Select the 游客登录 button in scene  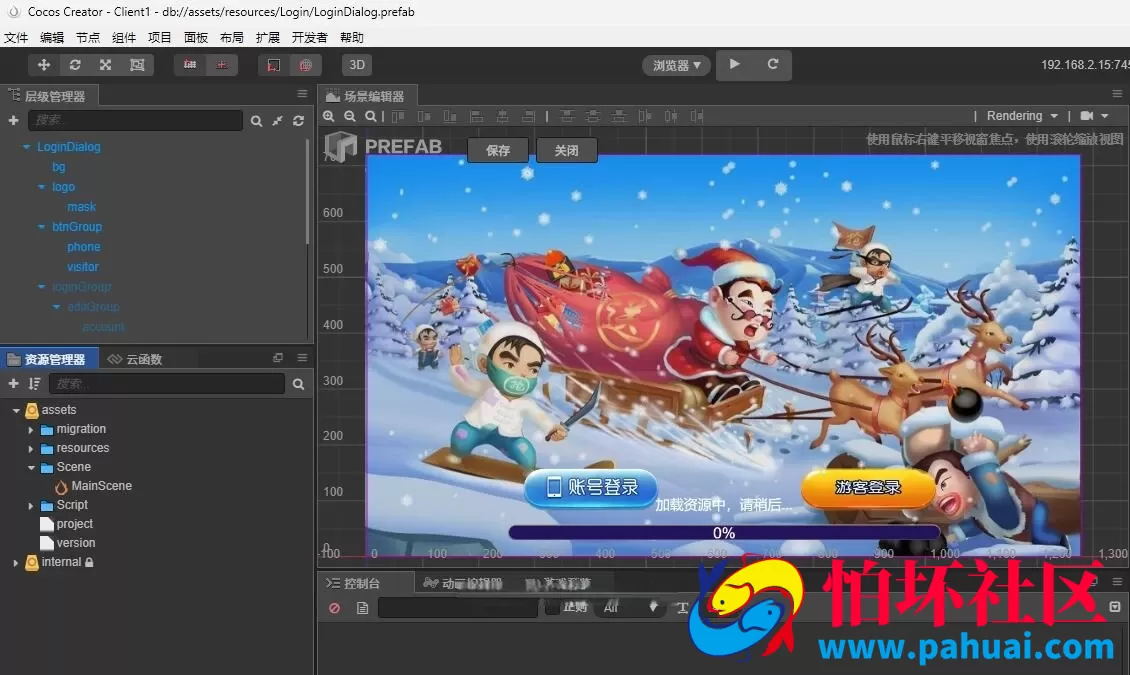[x=868, y=488]
